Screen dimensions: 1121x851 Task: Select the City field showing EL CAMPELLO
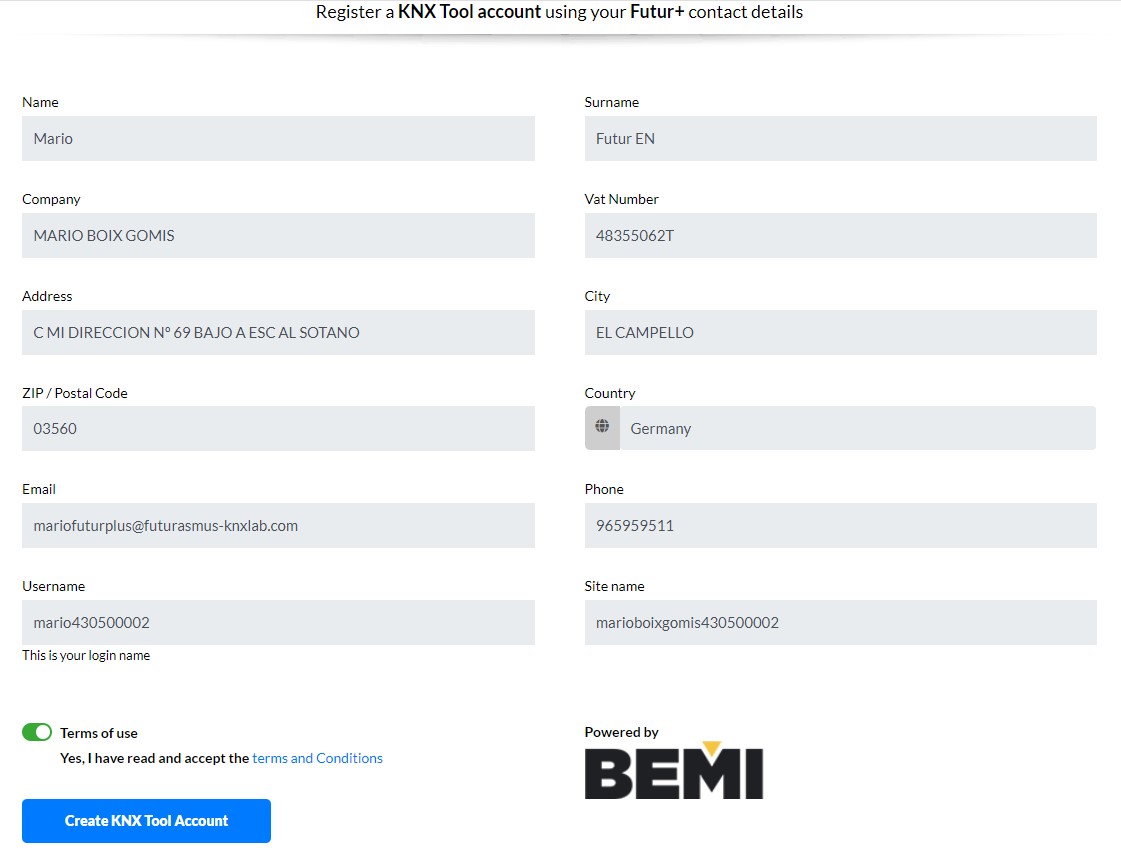pyautogui.click(x=840, y=332)
